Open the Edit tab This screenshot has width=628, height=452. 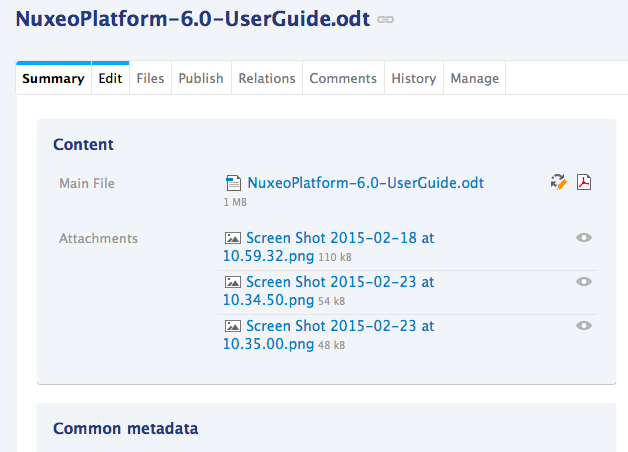pos(110,78)
